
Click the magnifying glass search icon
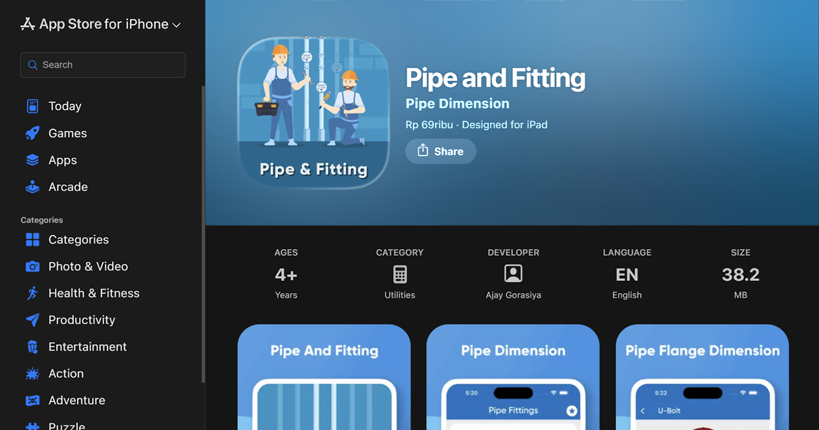(32, 65)
